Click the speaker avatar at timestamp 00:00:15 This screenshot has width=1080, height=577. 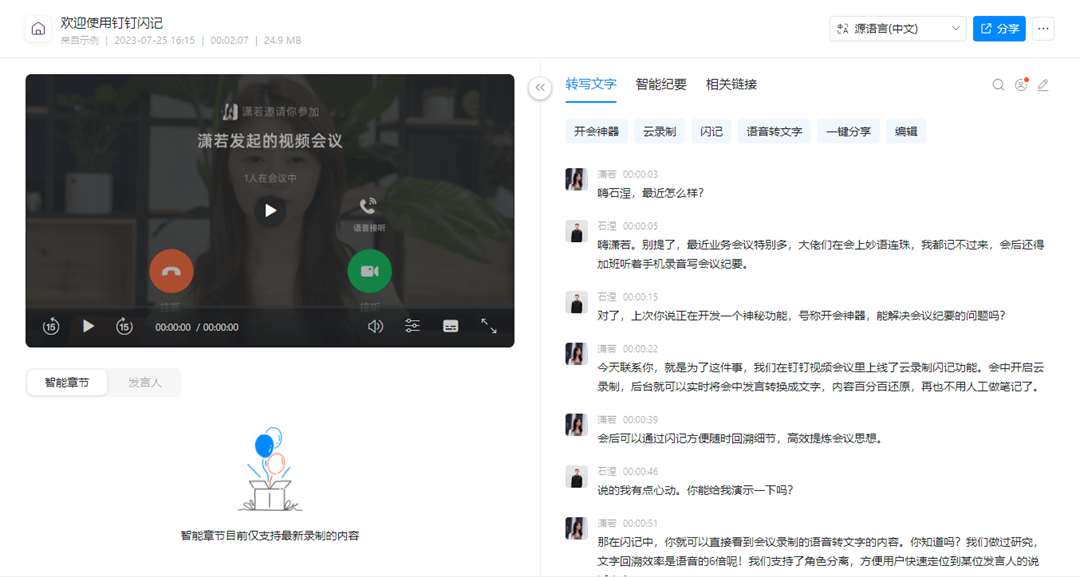[x=577, y=302]
